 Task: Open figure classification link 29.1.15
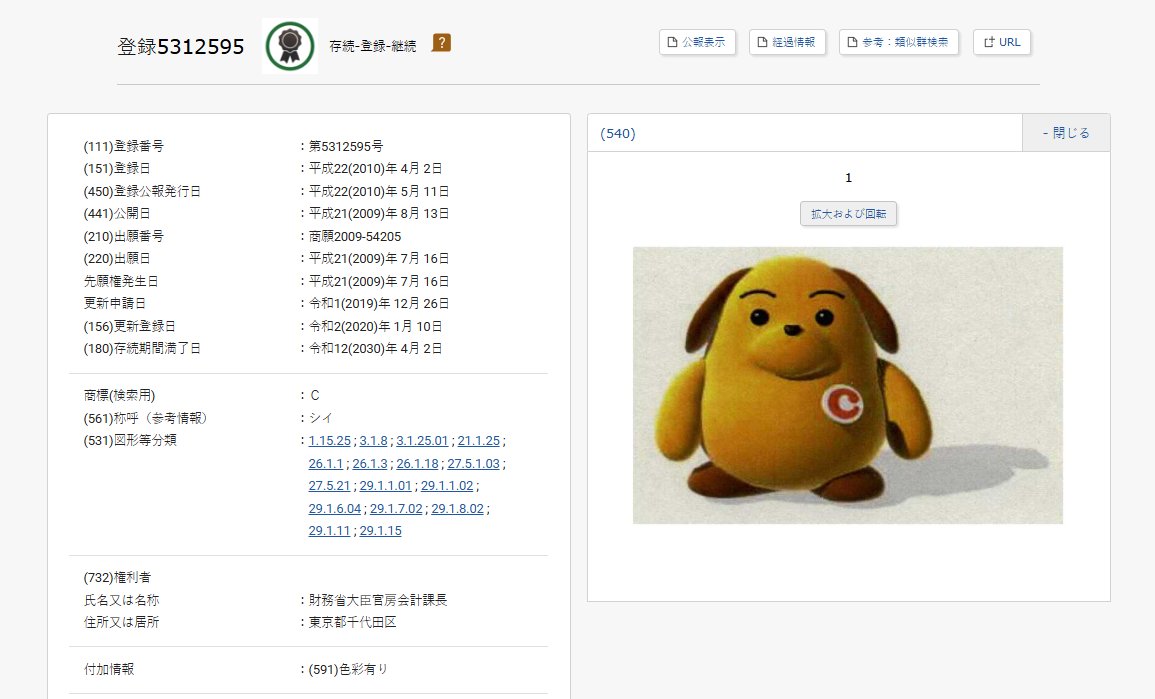pyautogui.click(x=381, y=530)
